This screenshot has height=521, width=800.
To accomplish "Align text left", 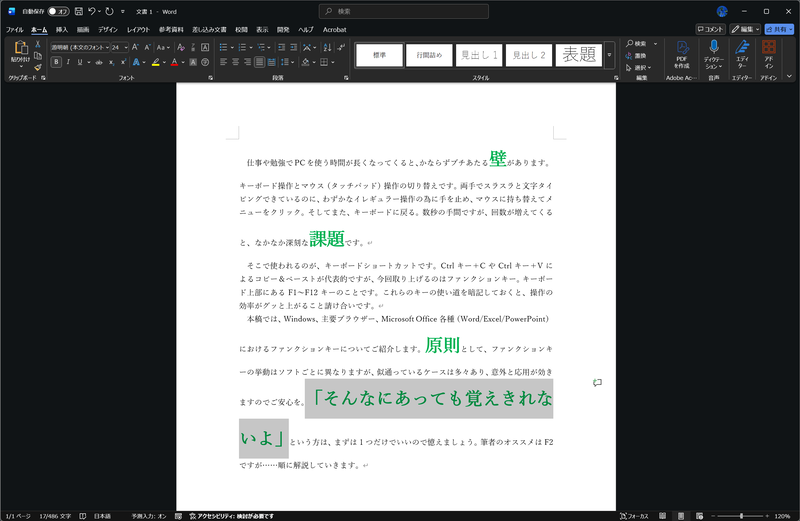I will pyautogui.click(x=223, y=62).
